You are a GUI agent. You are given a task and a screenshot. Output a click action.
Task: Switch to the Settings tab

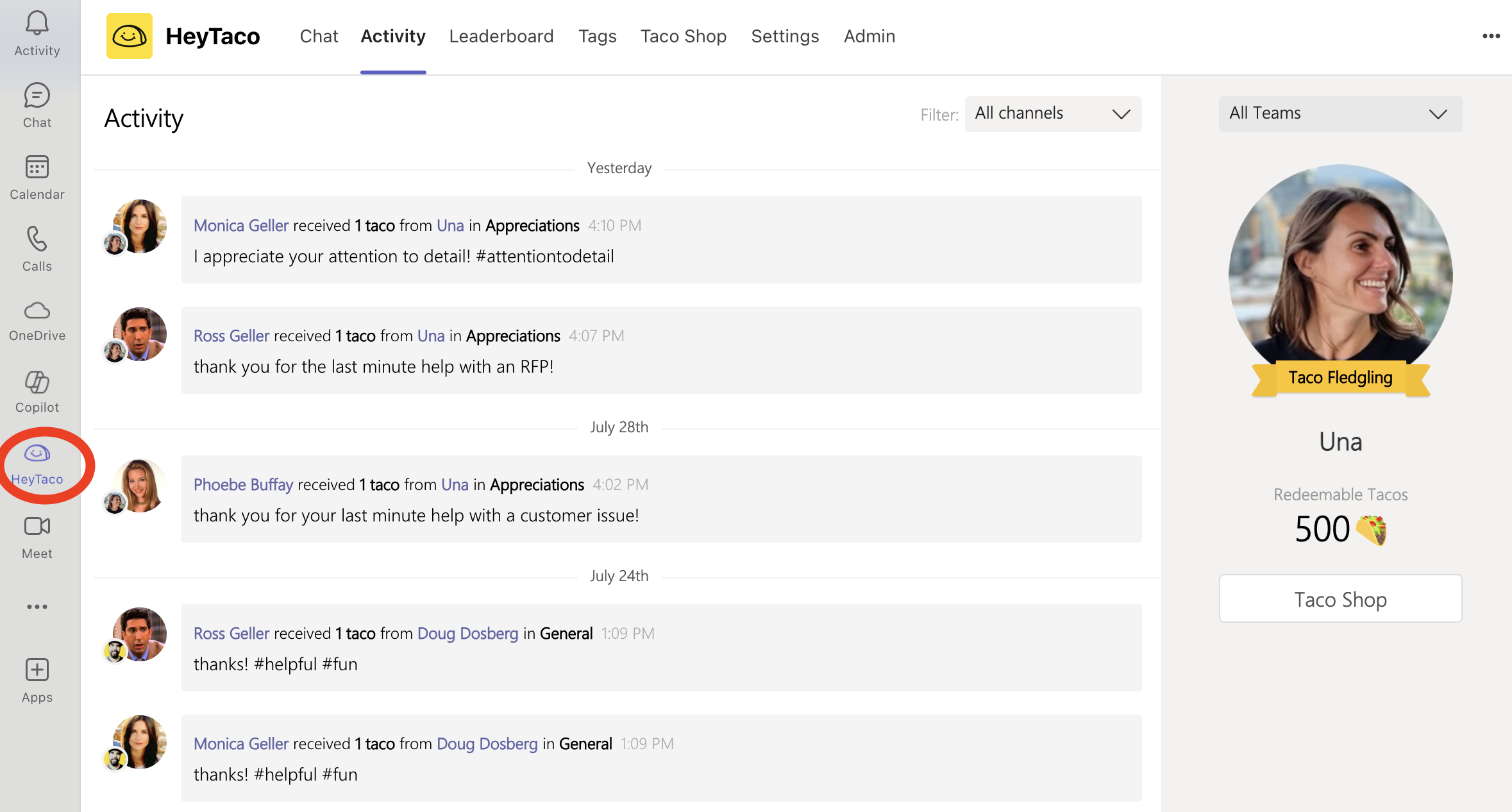coord(785,36)
